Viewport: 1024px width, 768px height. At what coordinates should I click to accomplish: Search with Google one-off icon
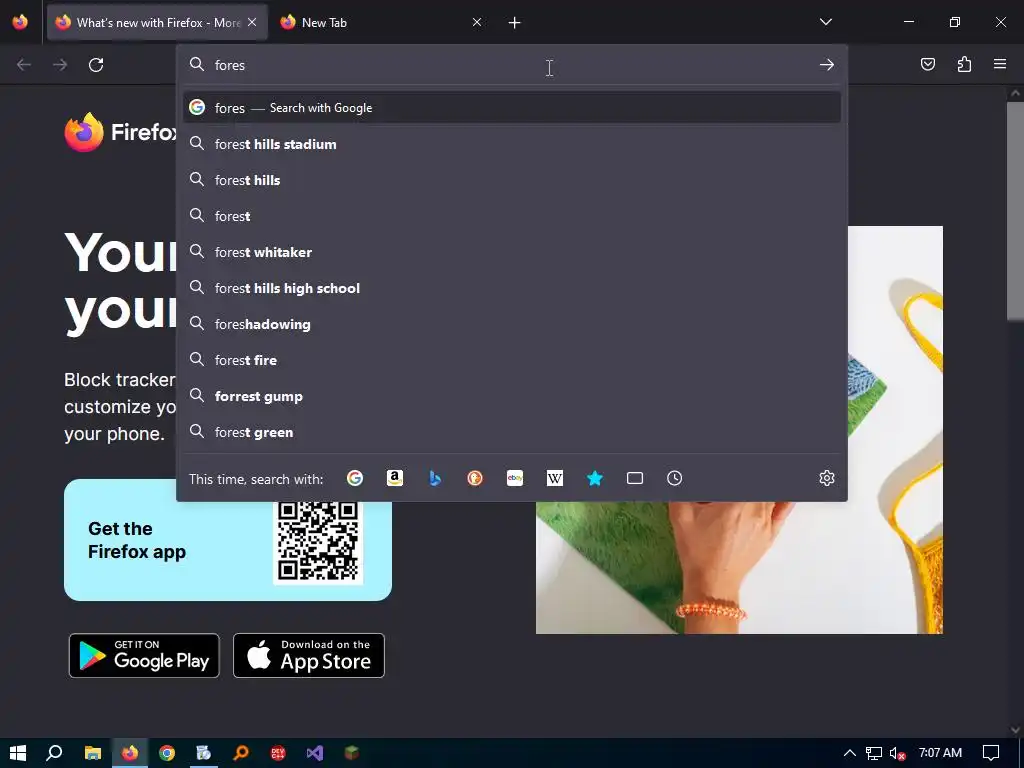(355, 478)
